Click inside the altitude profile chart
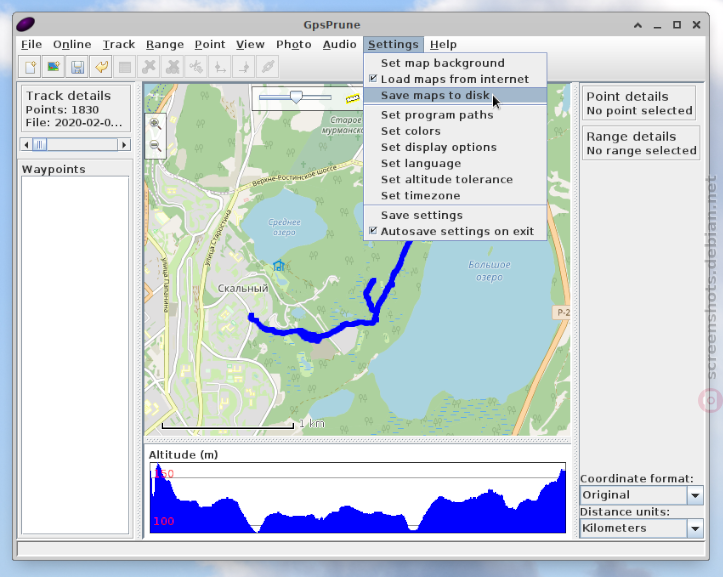The height and width of the screenshot is (577, 723). click(358, 498)
